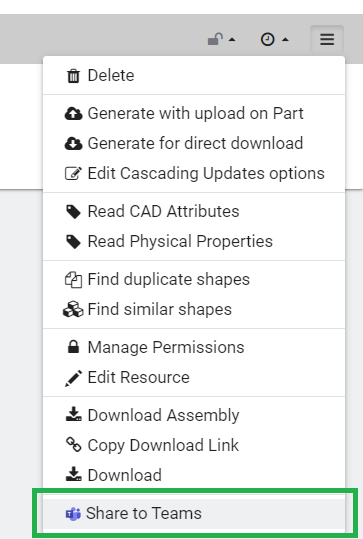
Task: Click the open padlock lock-state icon
Action: pos(215,39)
